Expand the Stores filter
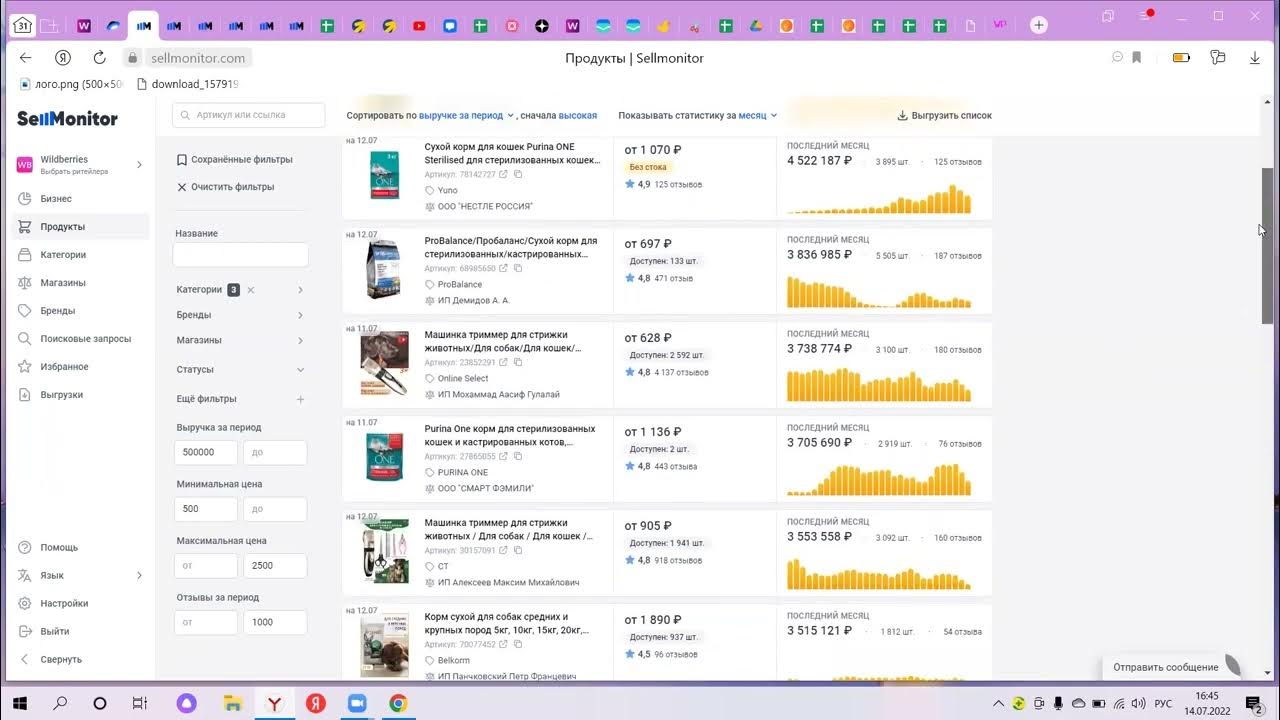This screenshot has width=1280, height=720. 300,340
